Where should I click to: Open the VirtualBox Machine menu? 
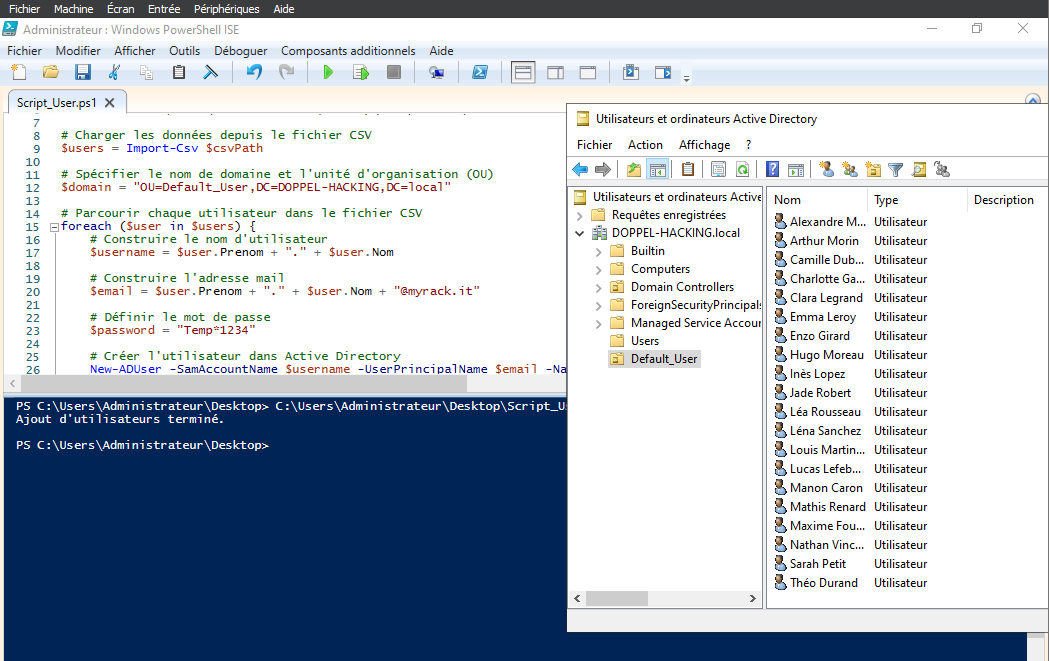tap(74, 9)
